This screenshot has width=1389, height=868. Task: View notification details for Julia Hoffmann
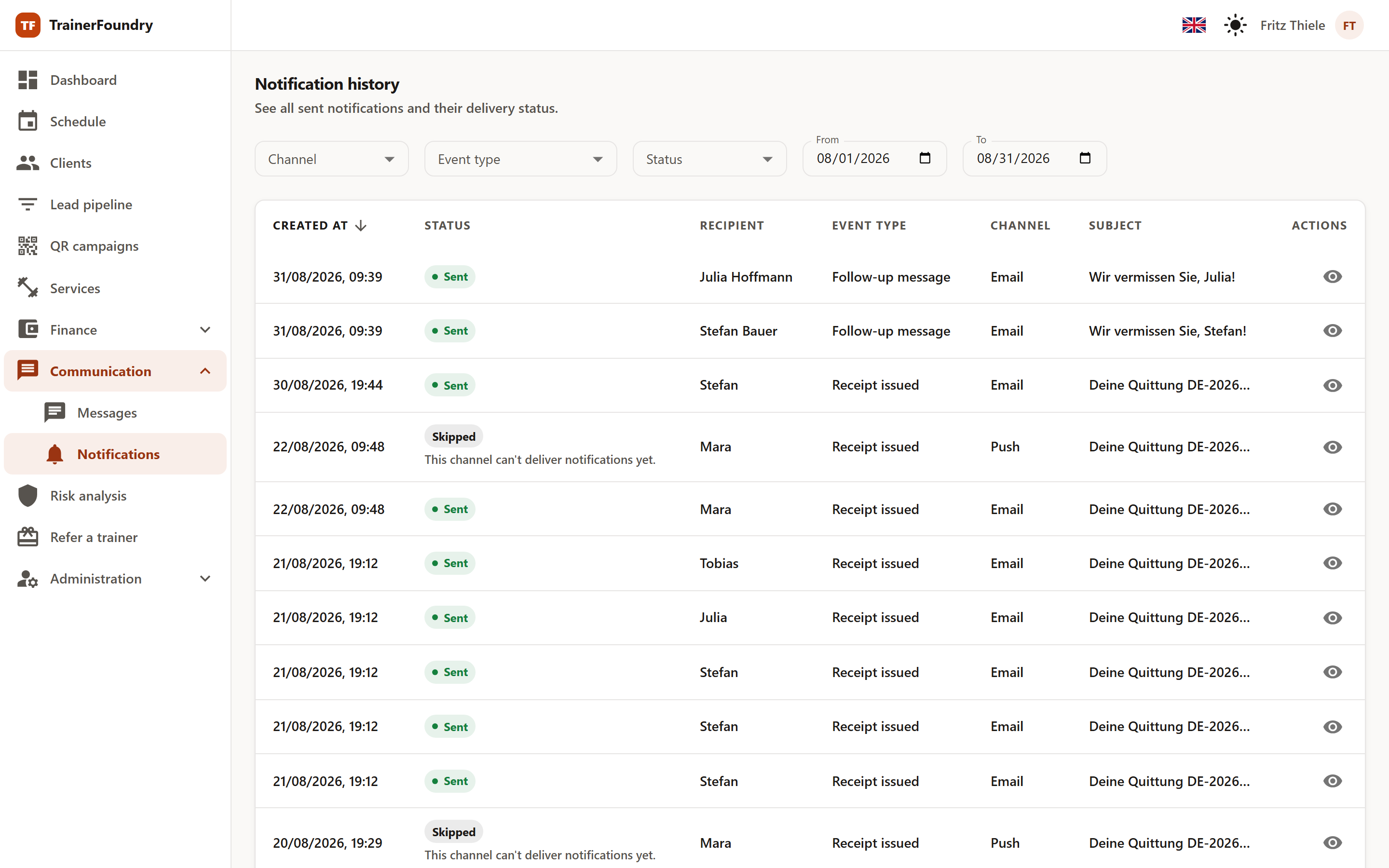(x=1332, y=277)
